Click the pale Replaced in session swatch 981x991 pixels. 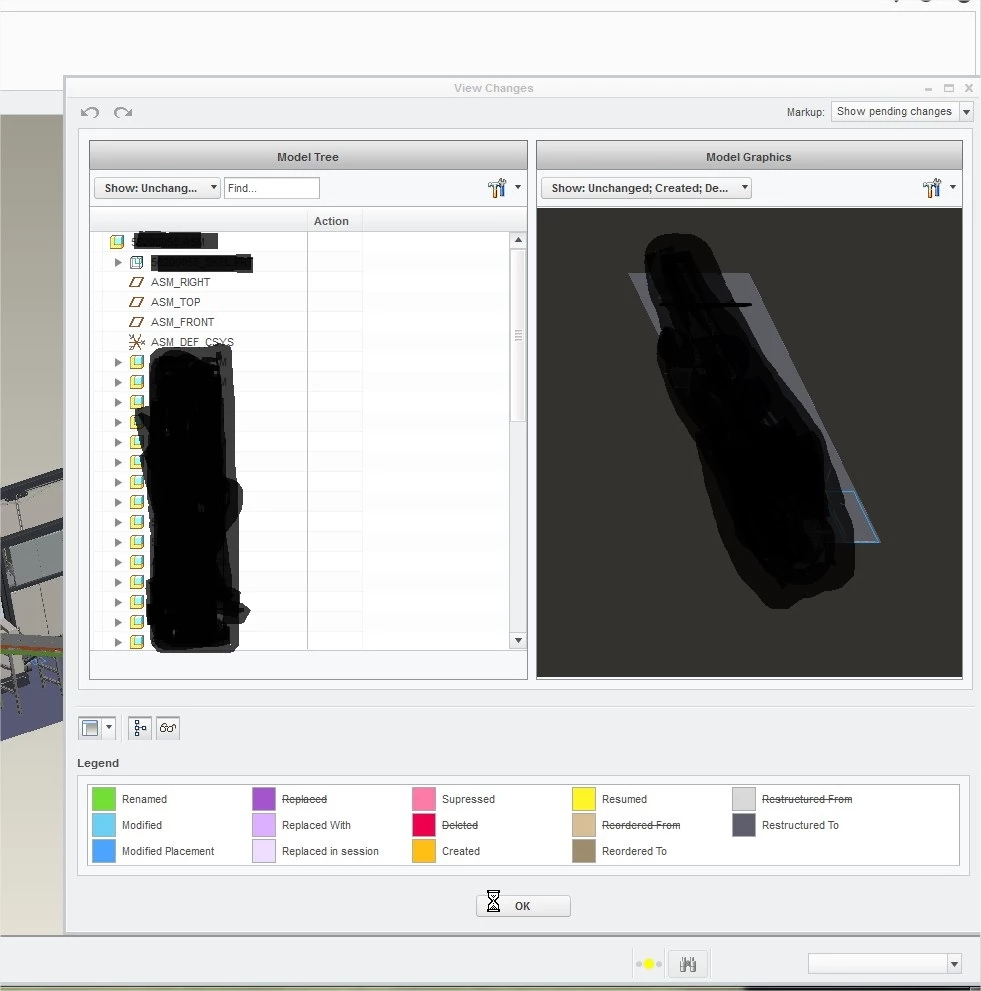[264, 851]
